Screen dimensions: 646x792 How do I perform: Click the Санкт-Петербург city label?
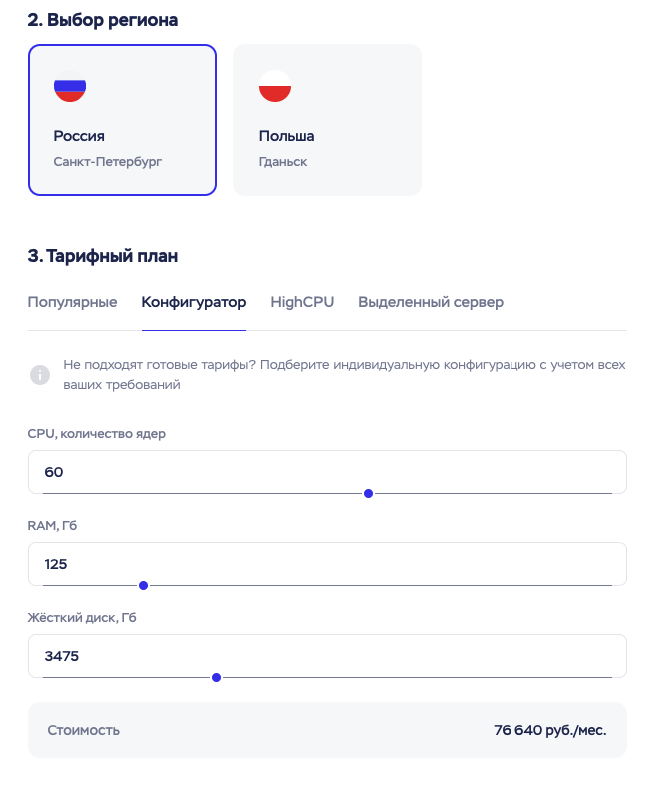coord(108,162)
